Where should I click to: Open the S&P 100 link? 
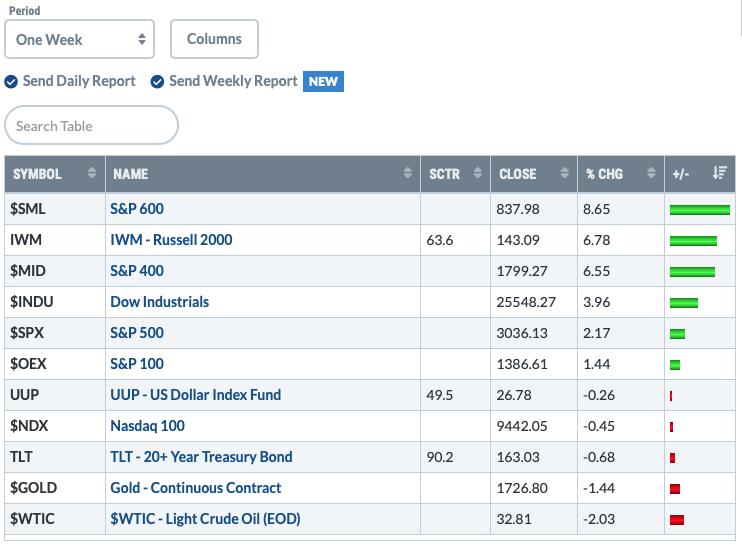(137, 364)
